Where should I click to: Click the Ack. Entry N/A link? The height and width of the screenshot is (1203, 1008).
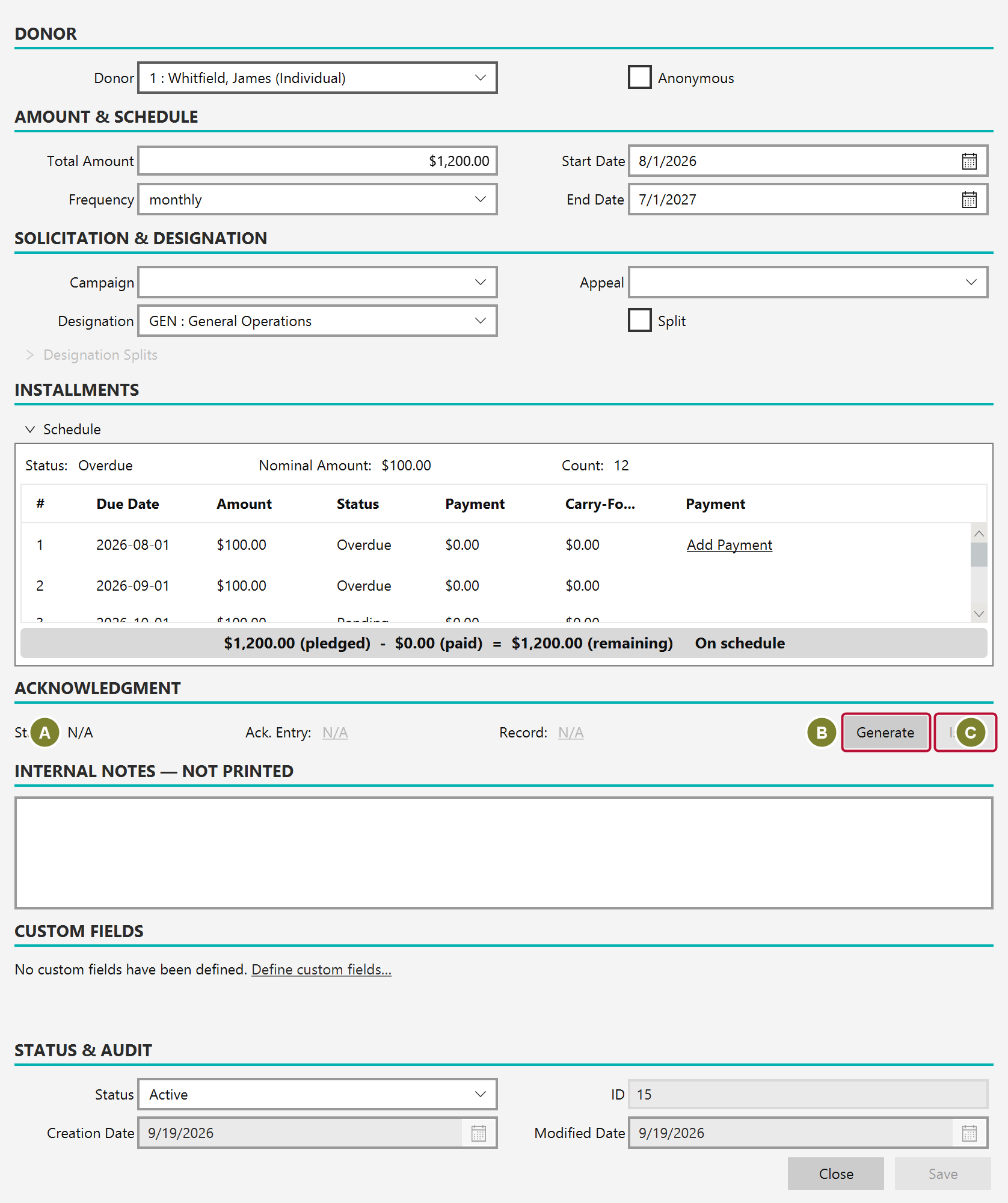[x=335, y=733]
